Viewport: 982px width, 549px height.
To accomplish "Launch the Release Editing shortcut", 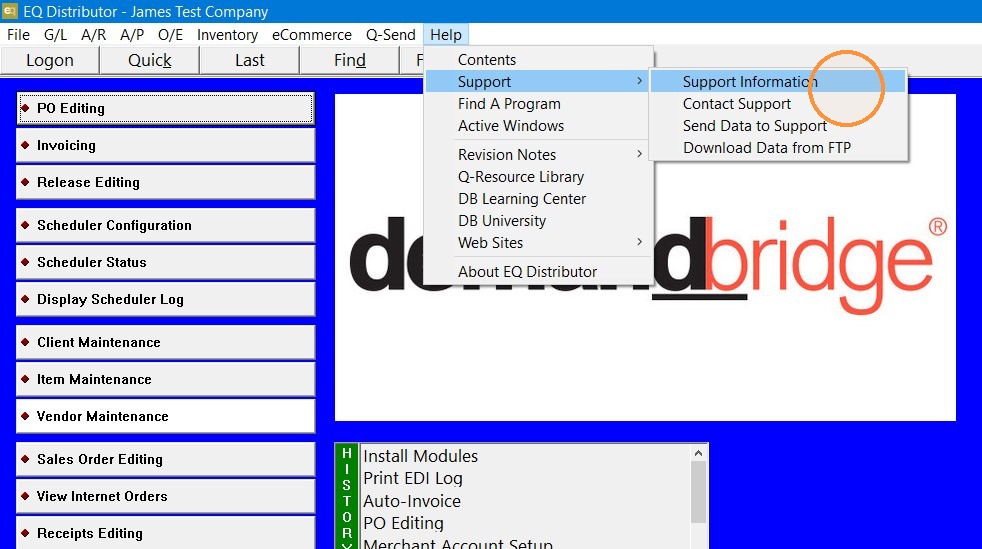I will coord(165,182).
